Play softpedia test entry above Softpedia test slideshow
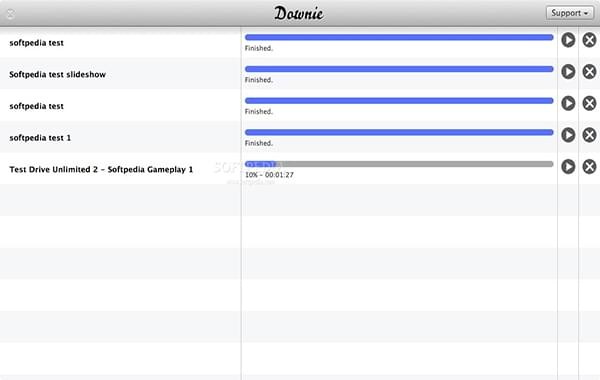The image size is (600, 380). 568,40
